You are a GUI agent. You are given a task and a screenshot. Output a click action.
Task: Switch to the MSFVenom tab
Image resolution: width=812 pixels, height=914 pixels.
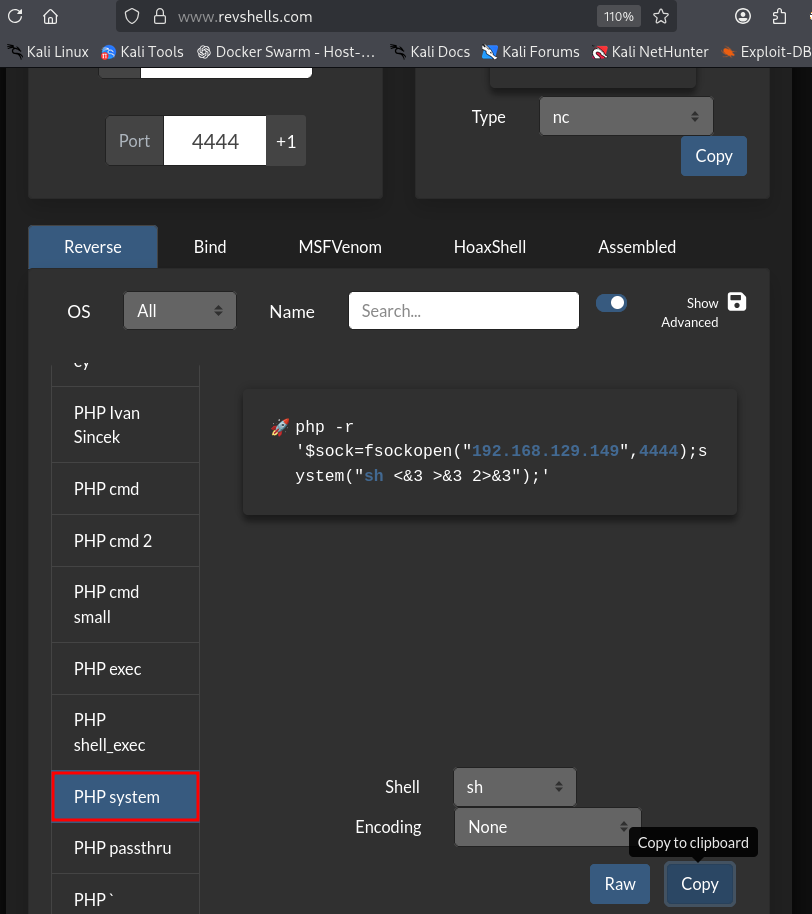pyautogui.click(x=340, y=247)
